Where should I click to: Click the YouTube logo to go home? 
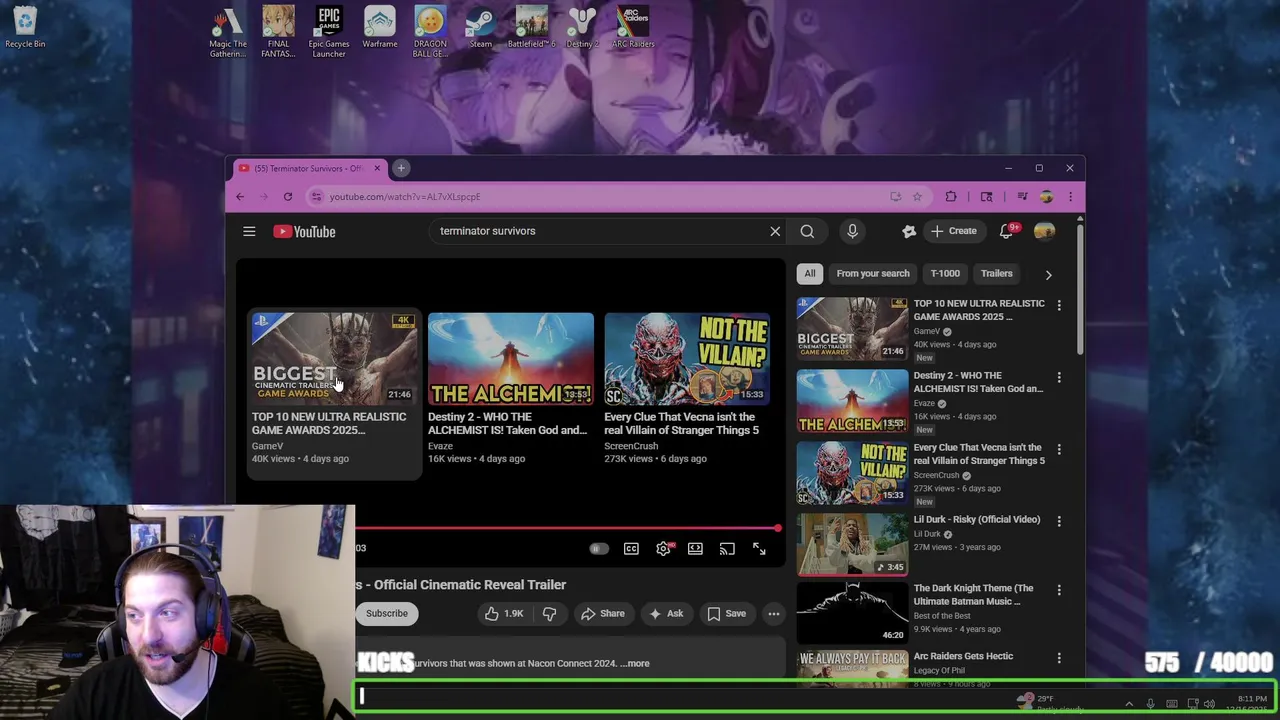click(x=304, y=231)
